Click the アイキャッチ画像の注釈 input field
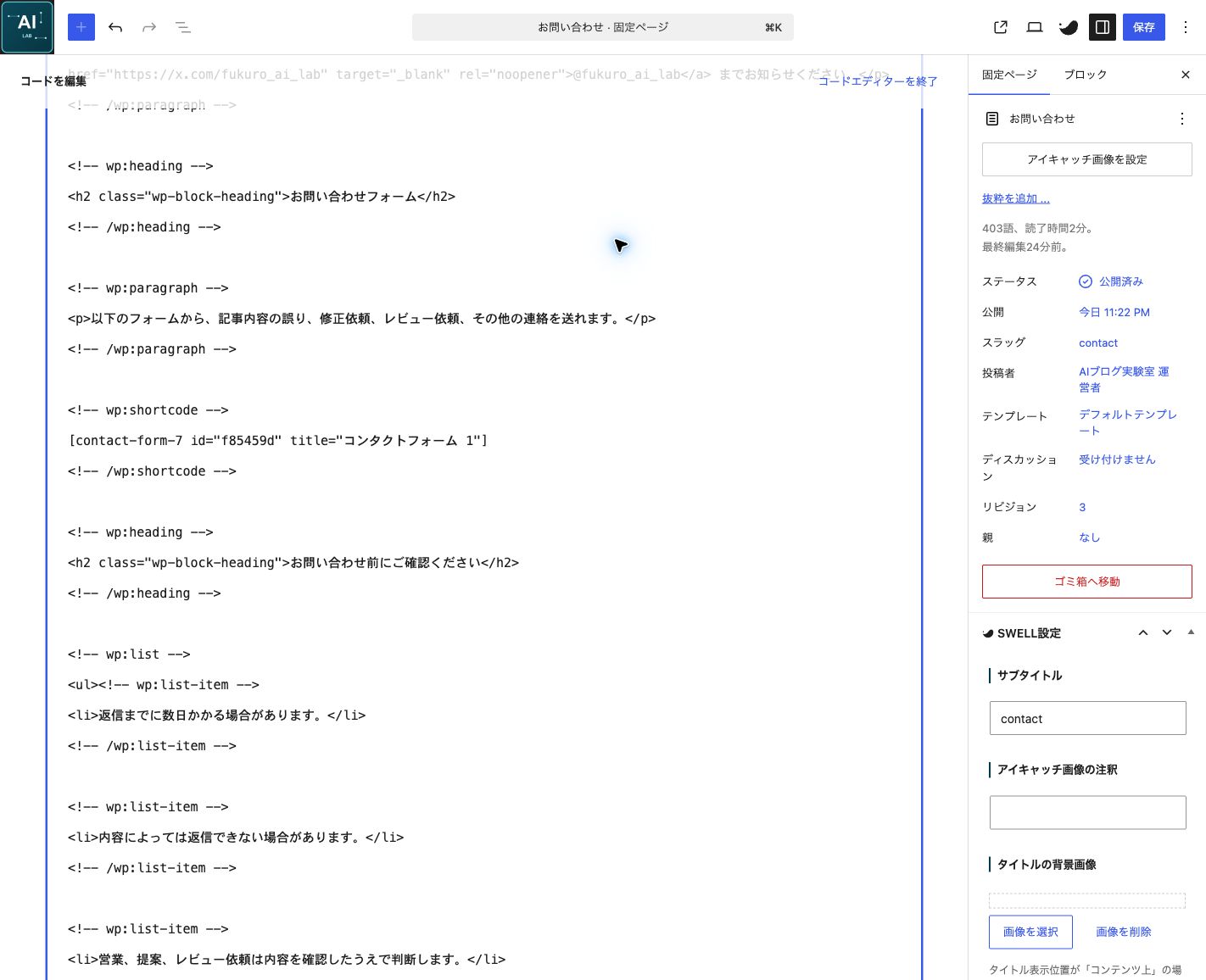This screenshot has height=980, width=1206. [1087, 812]
